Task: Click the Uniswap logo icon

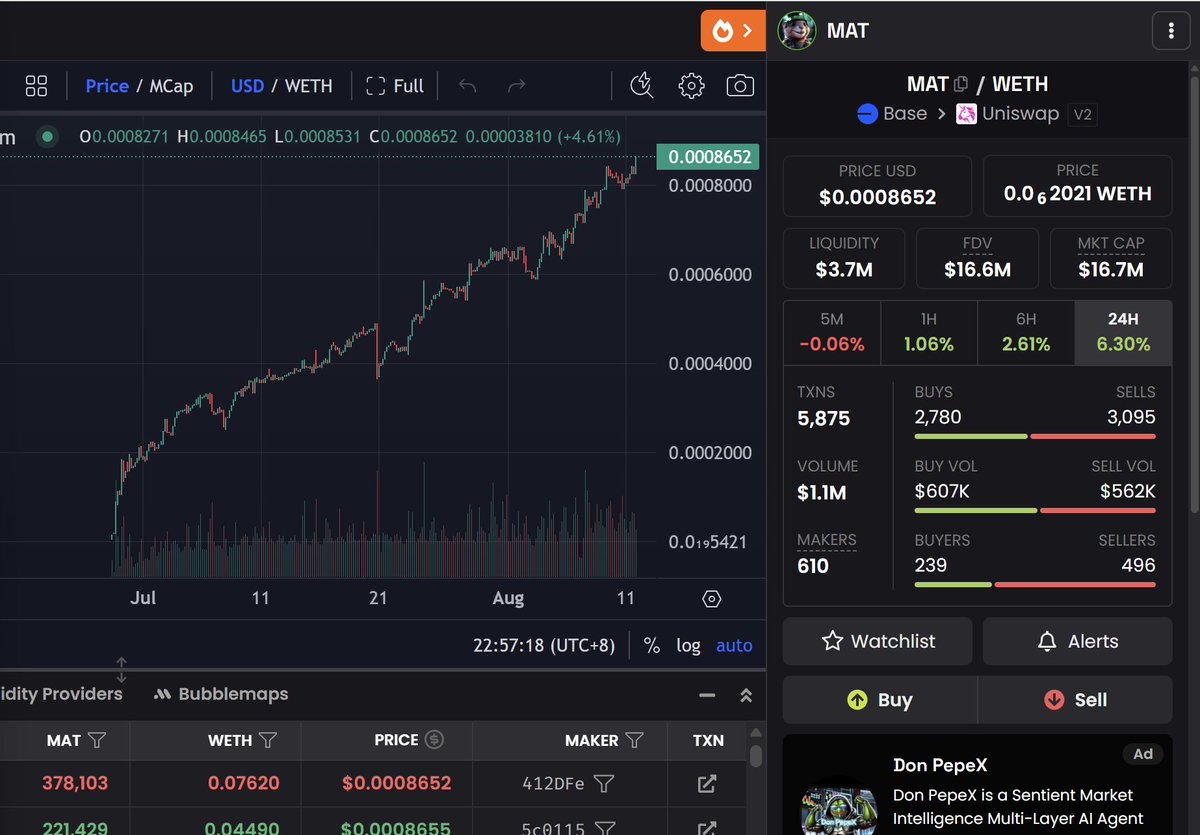Action: 966,114
